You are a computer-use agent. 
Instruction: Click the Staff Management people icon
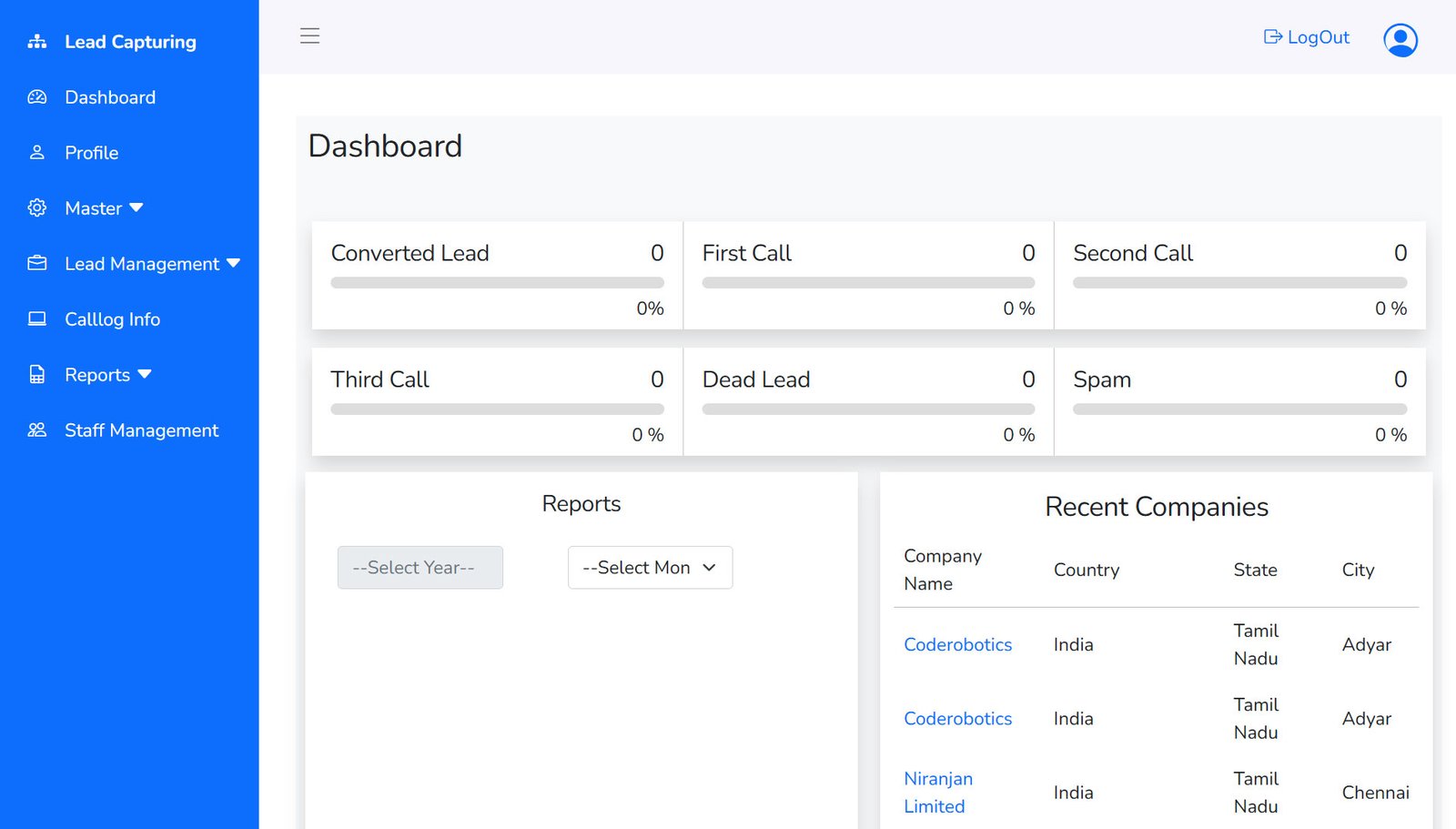pyautogui.click(x=37, y=430)
